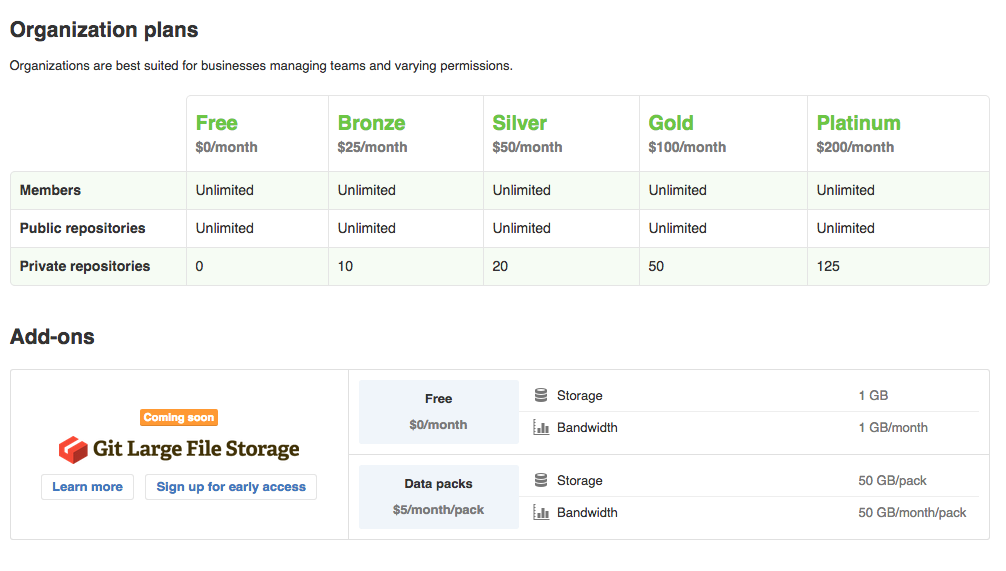This screenshot has height=571, width=1006.
Task: Click the Free plan bandwidth chart icon
Action: coord(541,428)
